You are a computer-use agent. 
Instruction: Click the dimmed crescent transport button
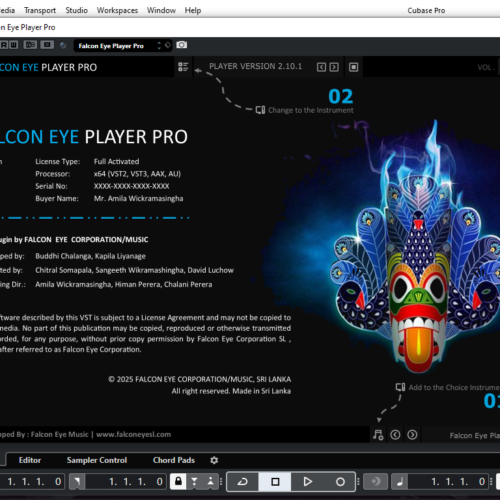point(375,481)
